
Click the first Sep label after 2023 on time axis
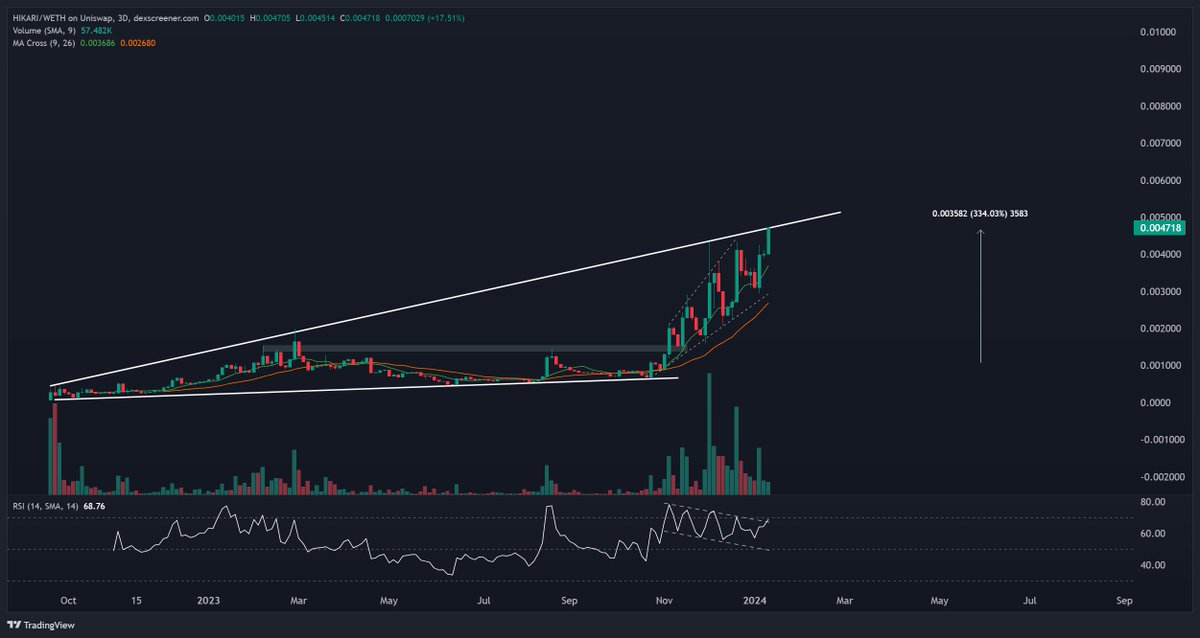pyautogui.click(x=569, y=602)
